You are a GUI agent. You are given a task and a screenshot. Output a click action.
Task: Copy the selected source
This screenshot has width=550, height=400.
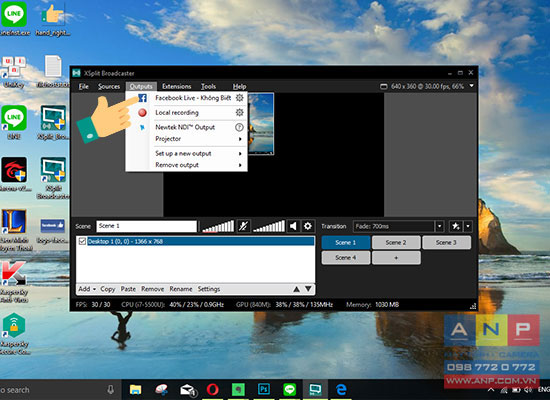[108, 289]
